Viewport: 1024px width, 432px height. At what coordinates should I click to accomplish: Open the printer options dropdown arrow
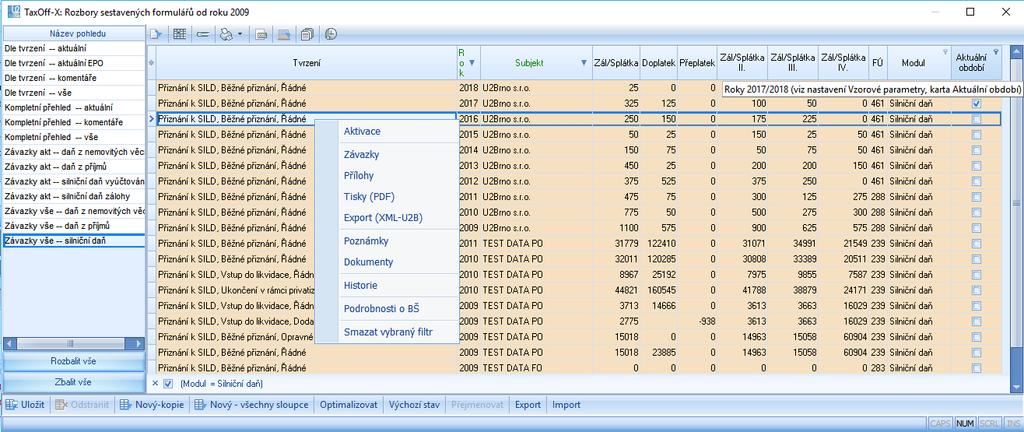(240, 35)
